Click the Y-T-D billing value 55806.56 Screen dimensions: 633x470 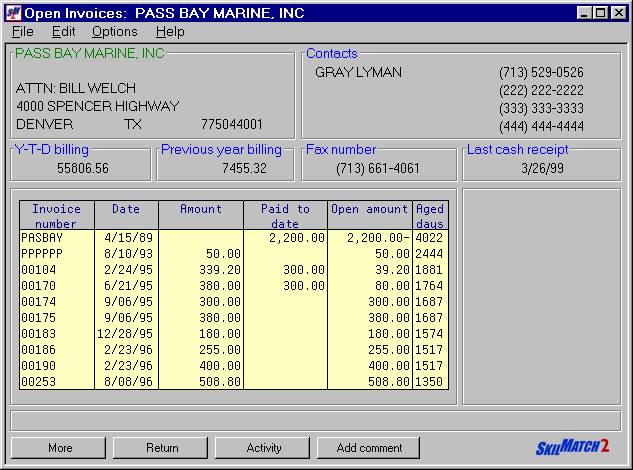point(83,168)
